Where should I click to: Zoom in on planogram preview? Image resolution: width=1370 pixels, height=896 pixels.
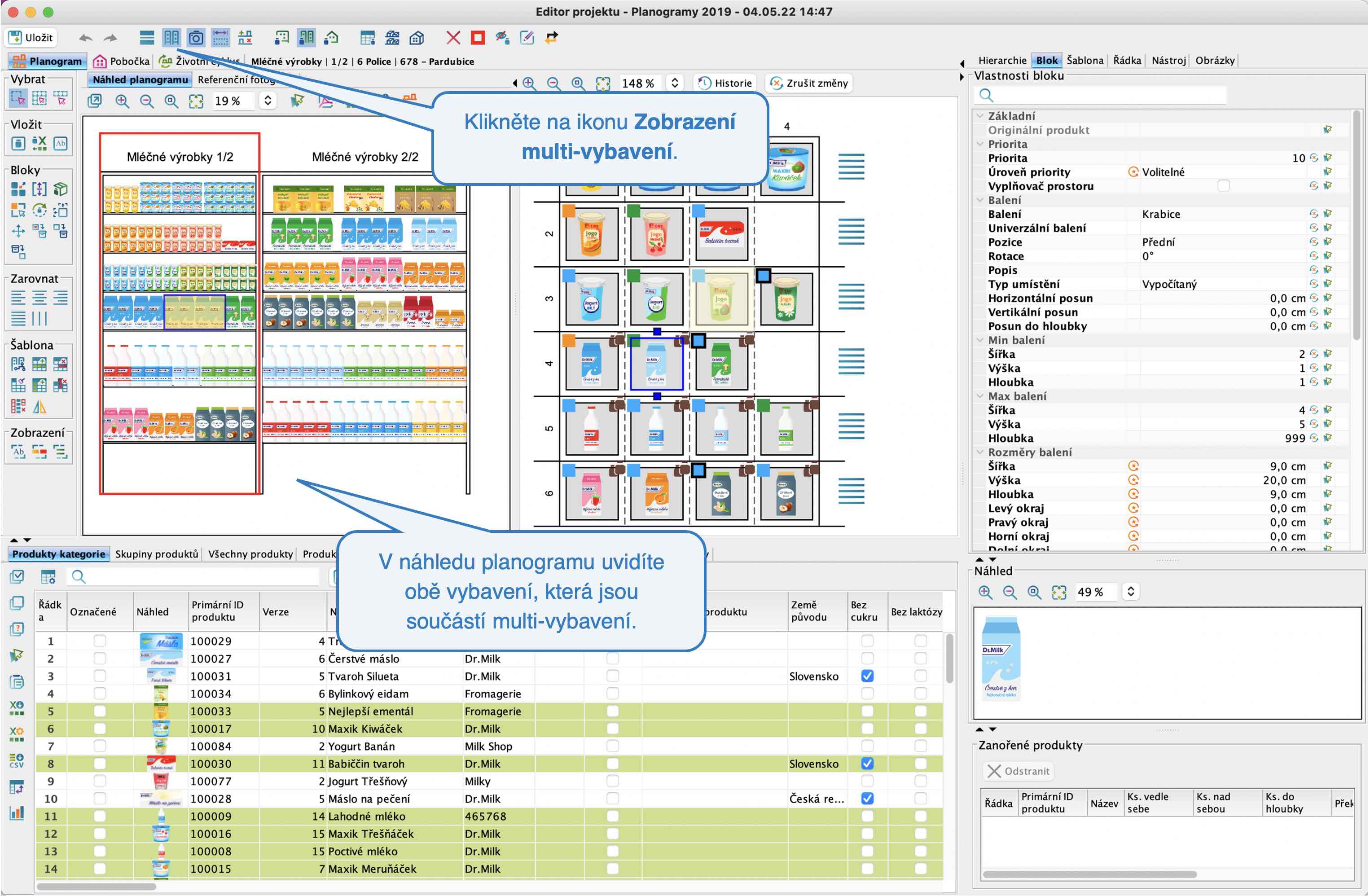[x=122, y=101]
